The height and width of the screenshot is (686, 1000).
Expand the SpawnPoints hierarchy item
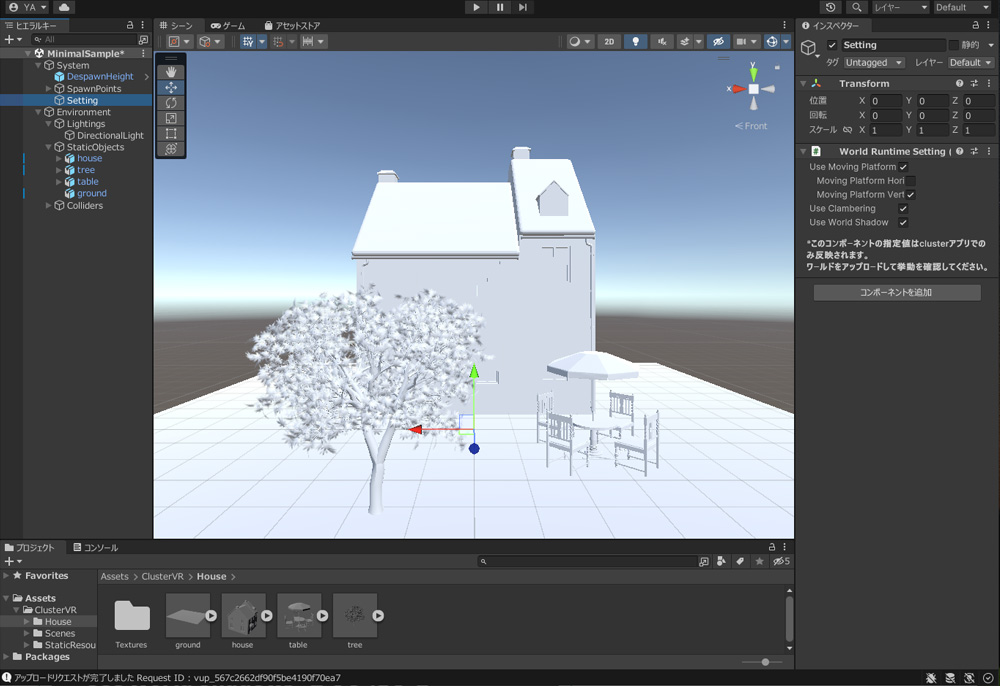[48, 89]
